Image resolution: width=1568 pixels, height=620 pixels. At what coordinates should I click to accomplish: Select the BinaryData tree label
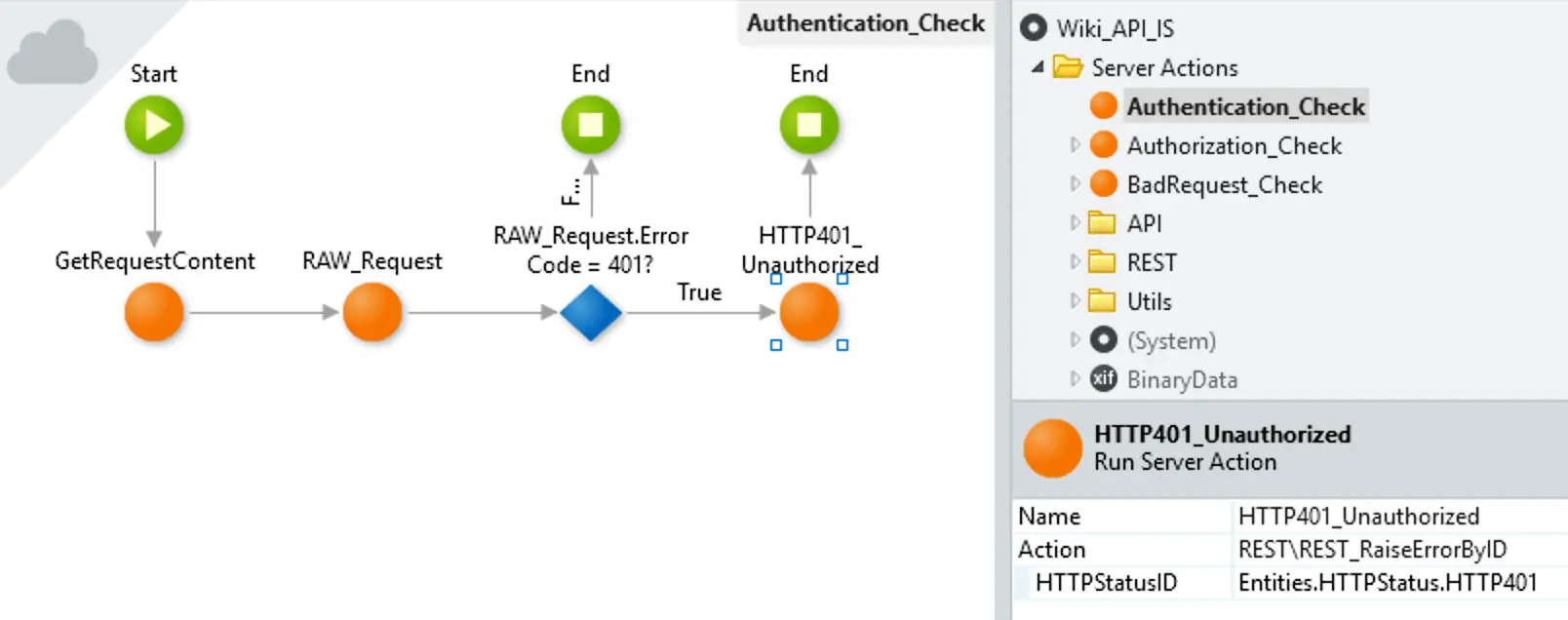(x=1182, y=379)
